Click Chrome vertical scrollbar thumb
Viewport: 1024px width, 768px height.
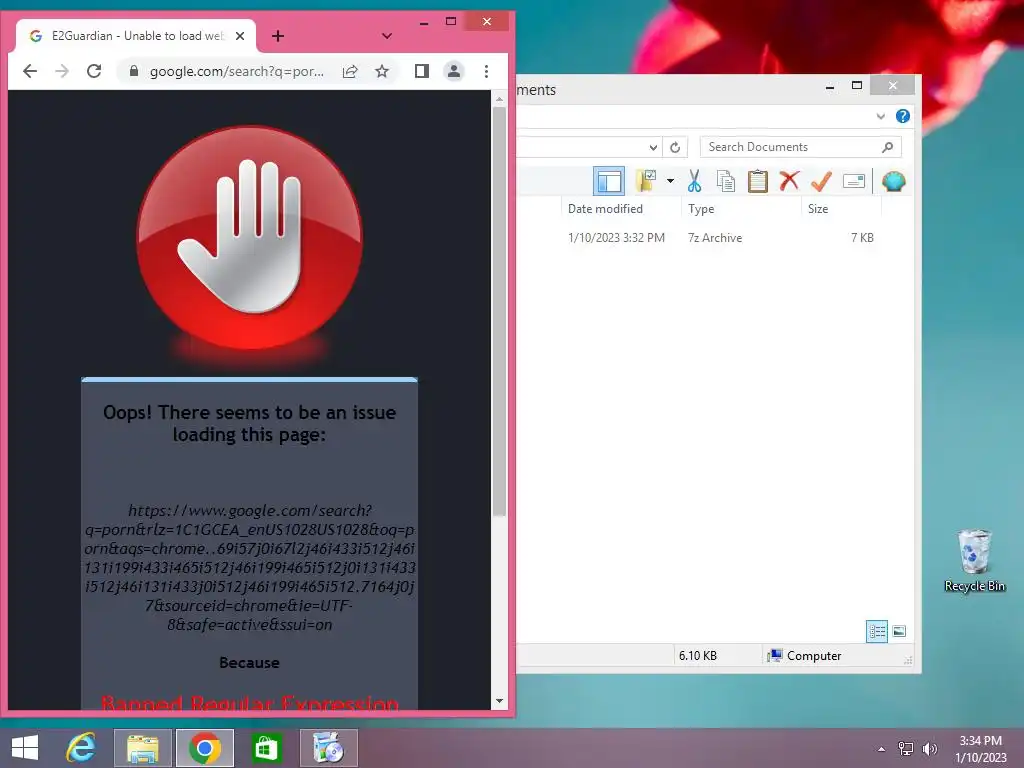[500, 312]
